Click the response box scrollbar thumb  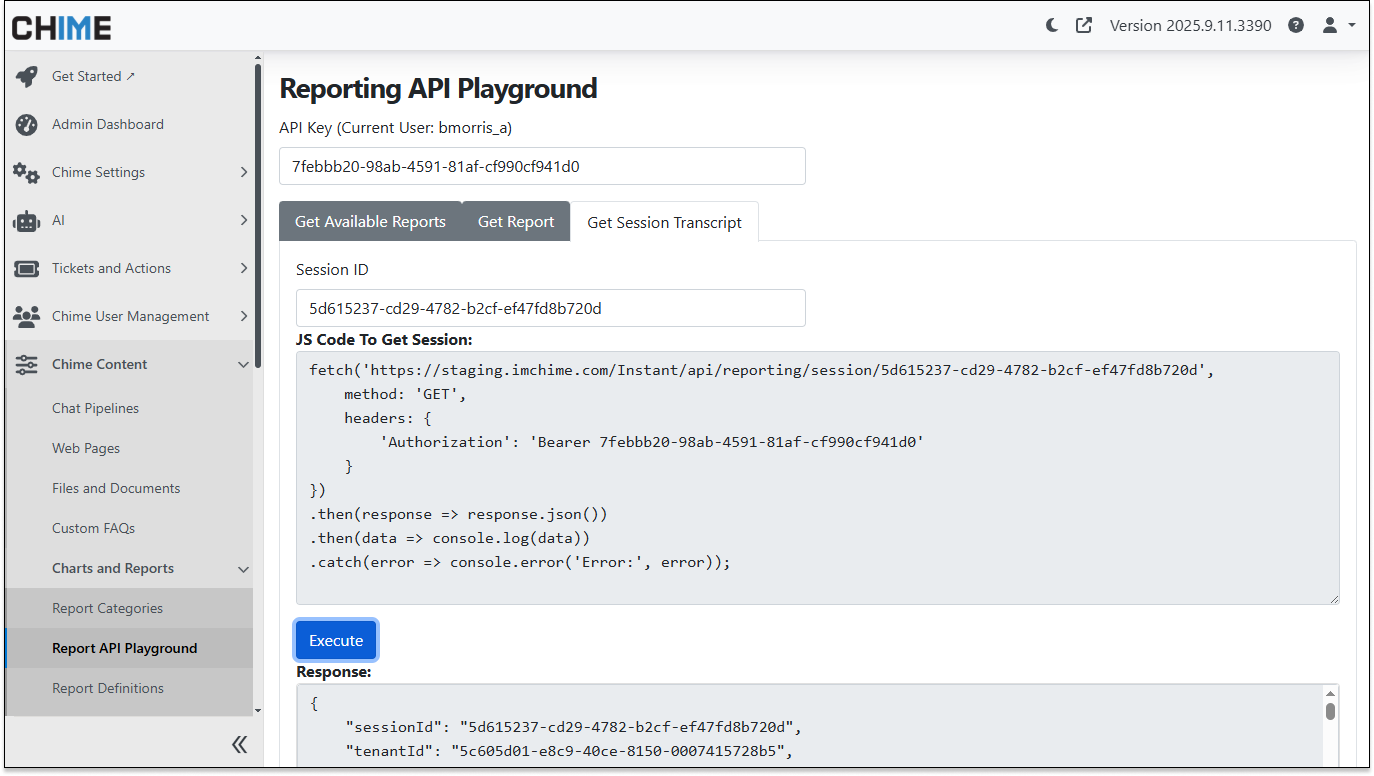tap(1330, 711)
